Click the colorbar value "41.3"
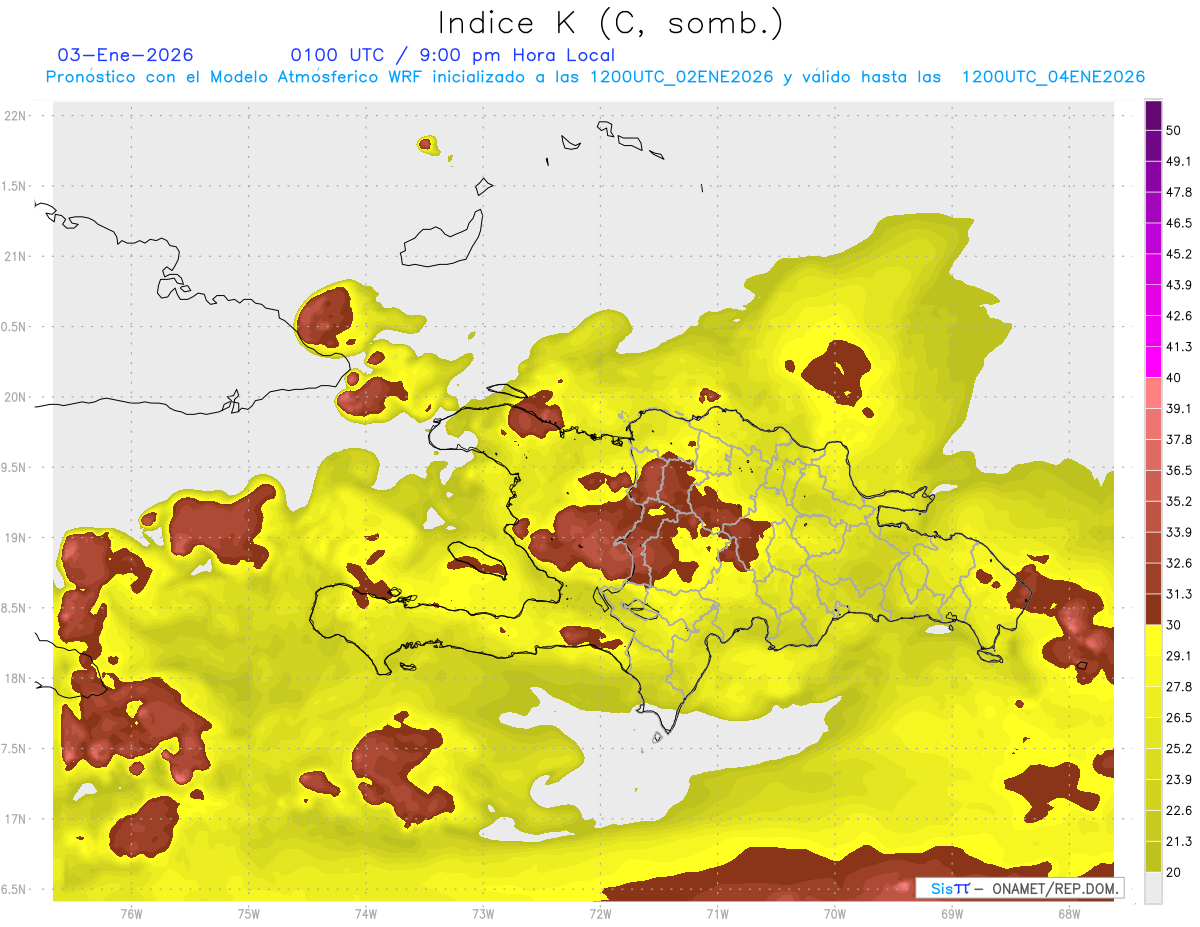The width and height of the screenshot is (1200, 927). click(1179, 347)
